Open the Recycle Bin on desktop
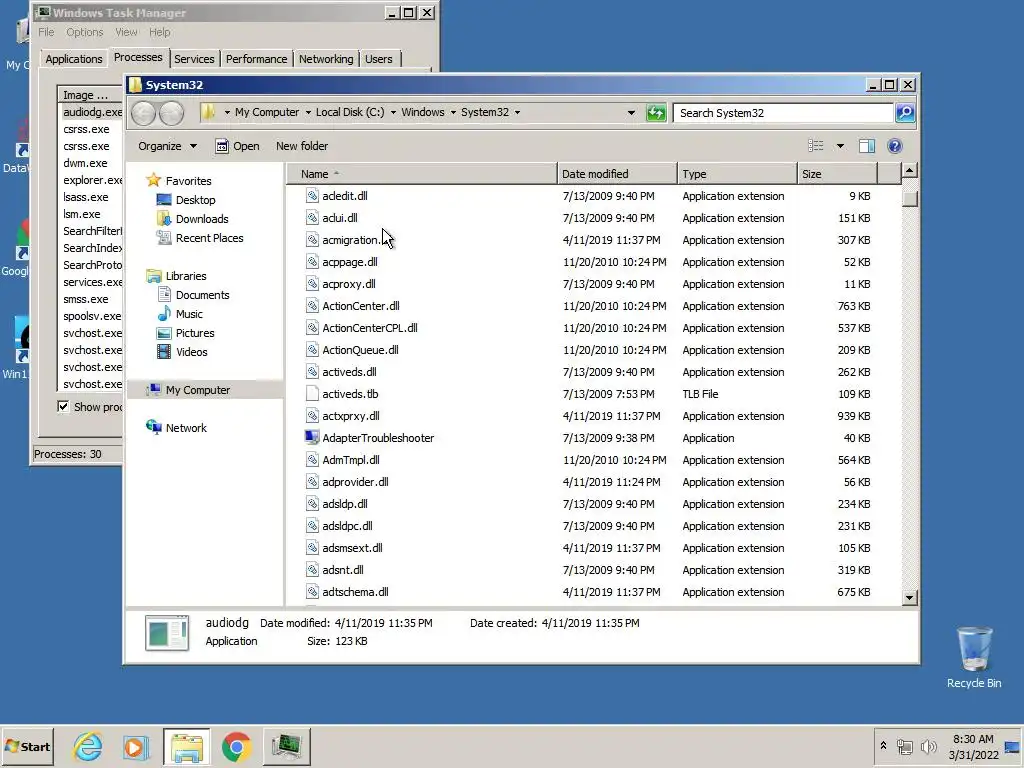1024x768 pixels. (974, 656)
